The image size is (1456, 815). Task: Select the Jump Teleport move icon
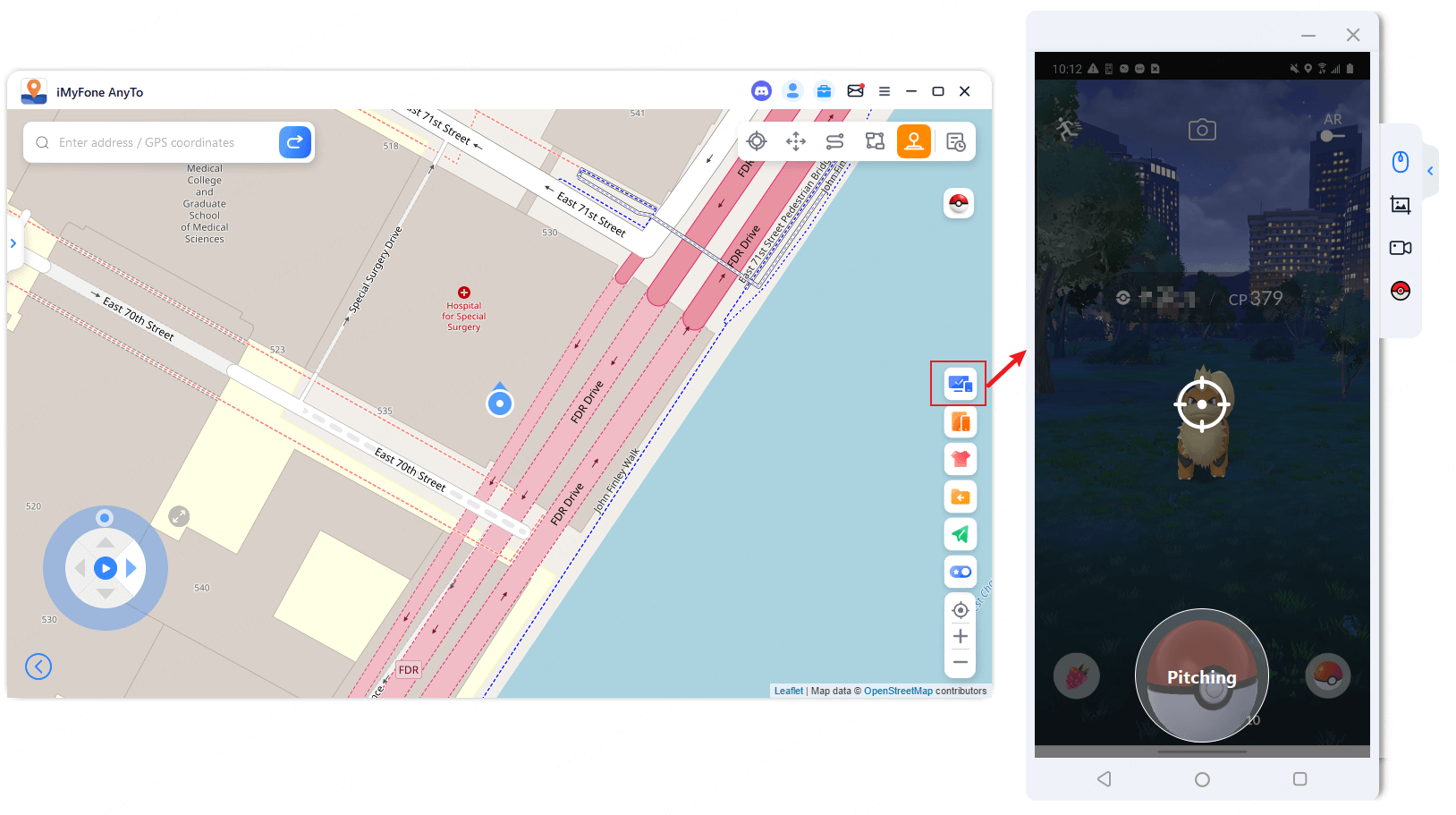[x=796, y=141]
